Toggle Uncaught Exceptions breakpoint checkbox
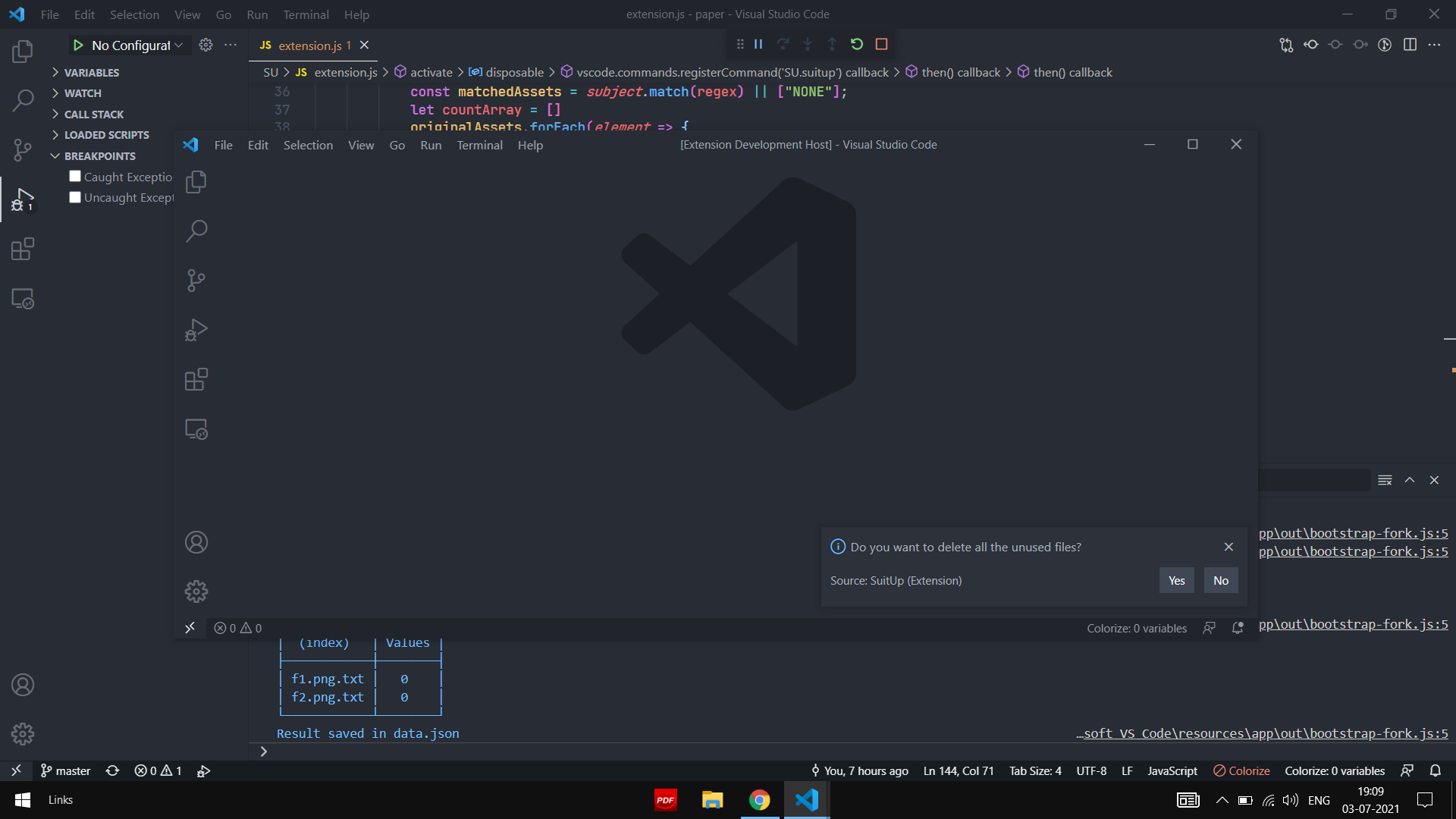 pos(75,197)
